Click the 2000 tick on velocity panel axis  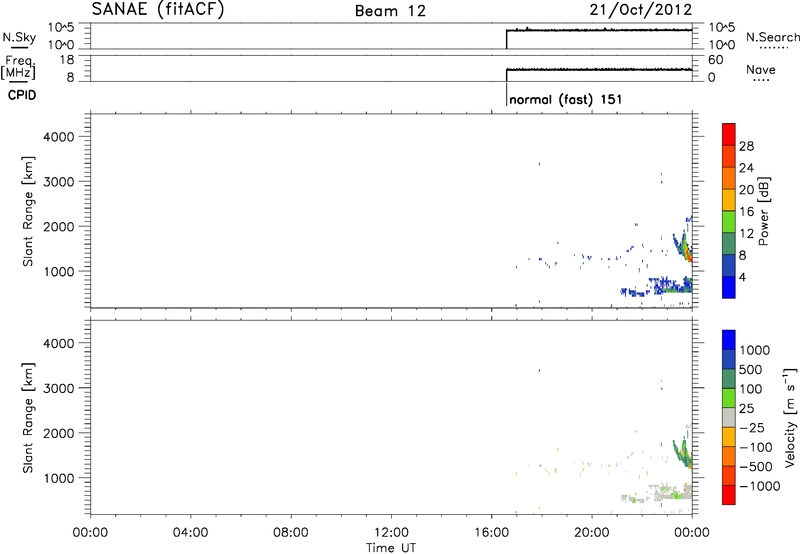tap(58, 433)
